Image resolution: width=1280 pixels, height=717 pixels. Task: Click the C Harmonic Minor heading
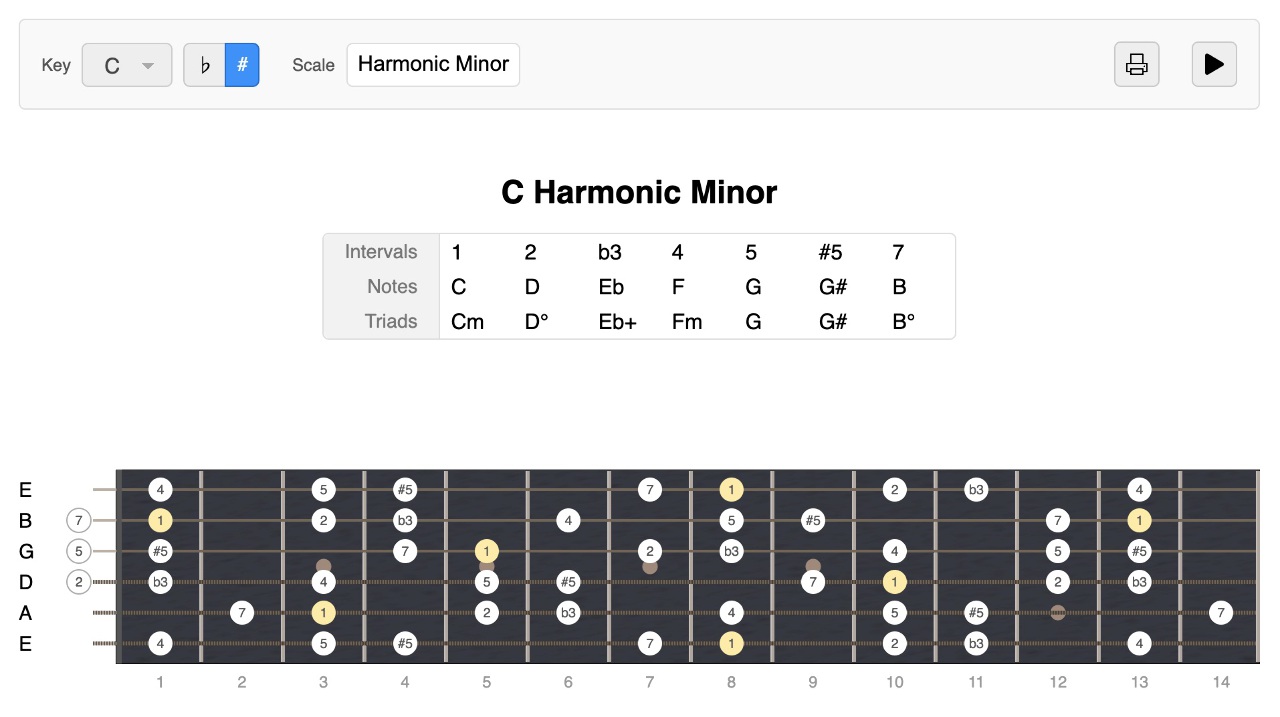tap(639, 192)
